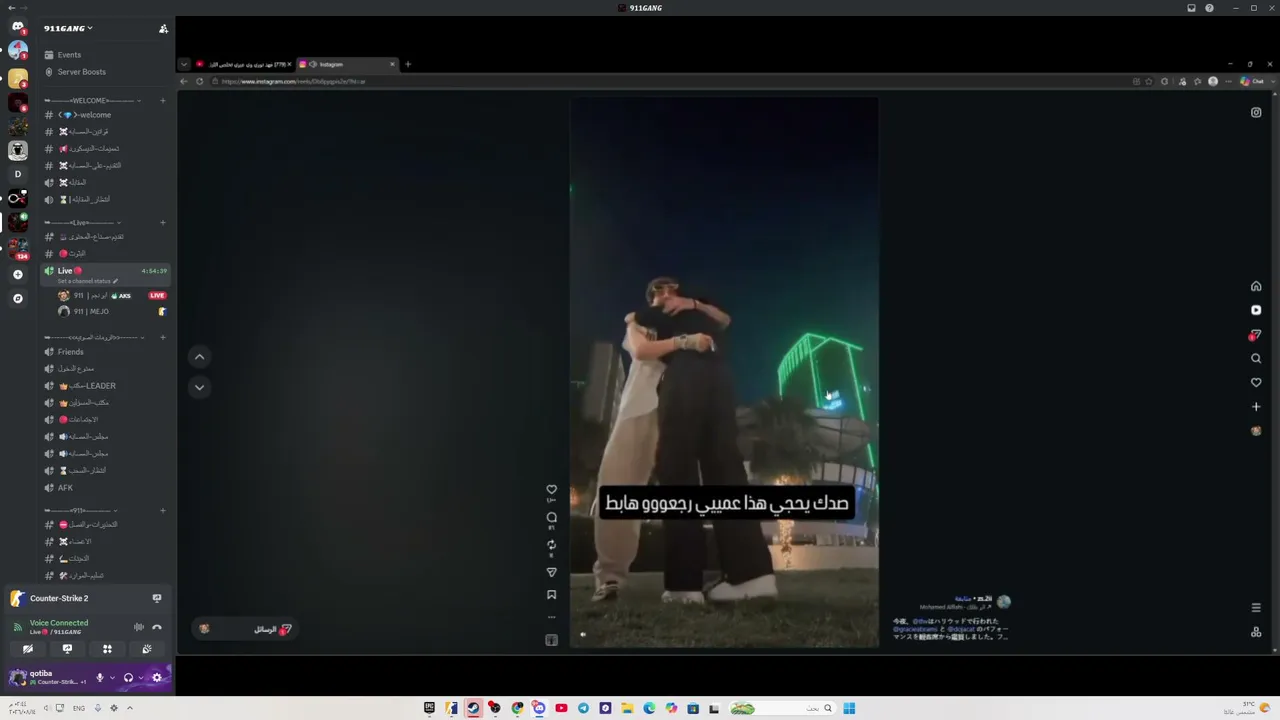The width and height of the screenshot is (1280, 720).
Task: Invite members to the 911GANG server
Action: (x=163, y=28)
